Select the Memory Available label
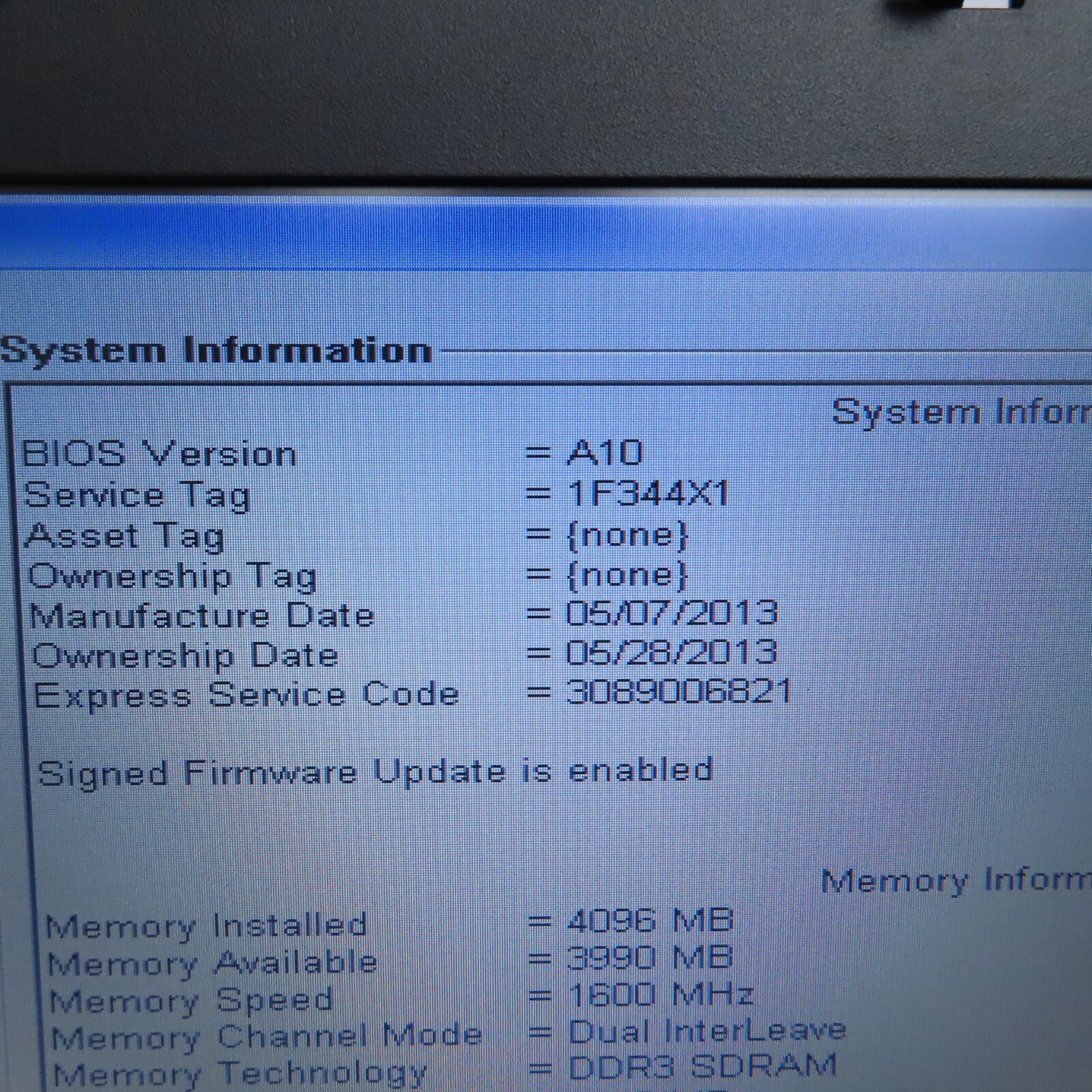Screen dimensions: 1092x1092 (x=212, y=964)
